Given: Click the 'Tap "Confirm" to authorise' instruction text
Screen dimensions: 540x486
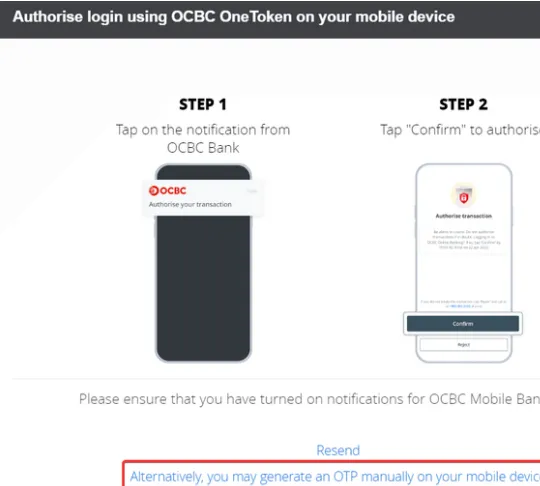Looking at the screenshot, I should tap(460, 130).
